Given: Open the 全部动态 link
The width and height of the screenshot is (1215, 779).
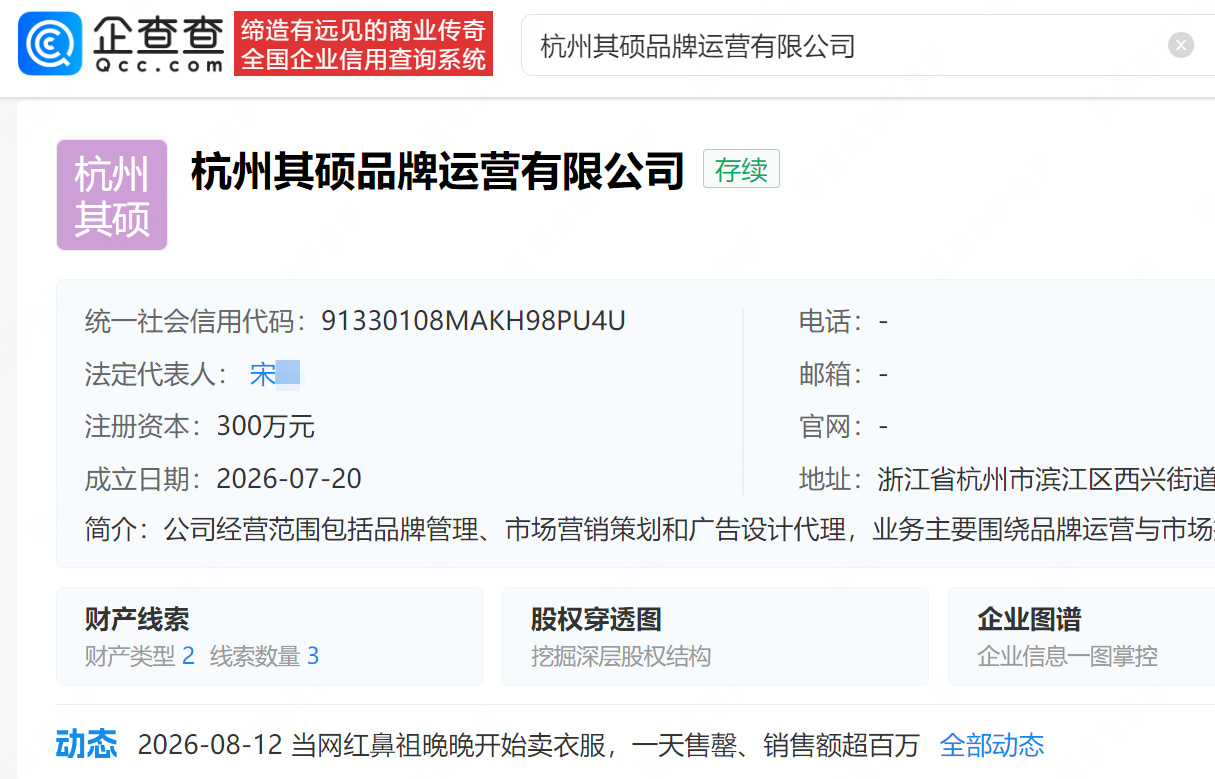Looking at the screenshot, I should 992,745.
